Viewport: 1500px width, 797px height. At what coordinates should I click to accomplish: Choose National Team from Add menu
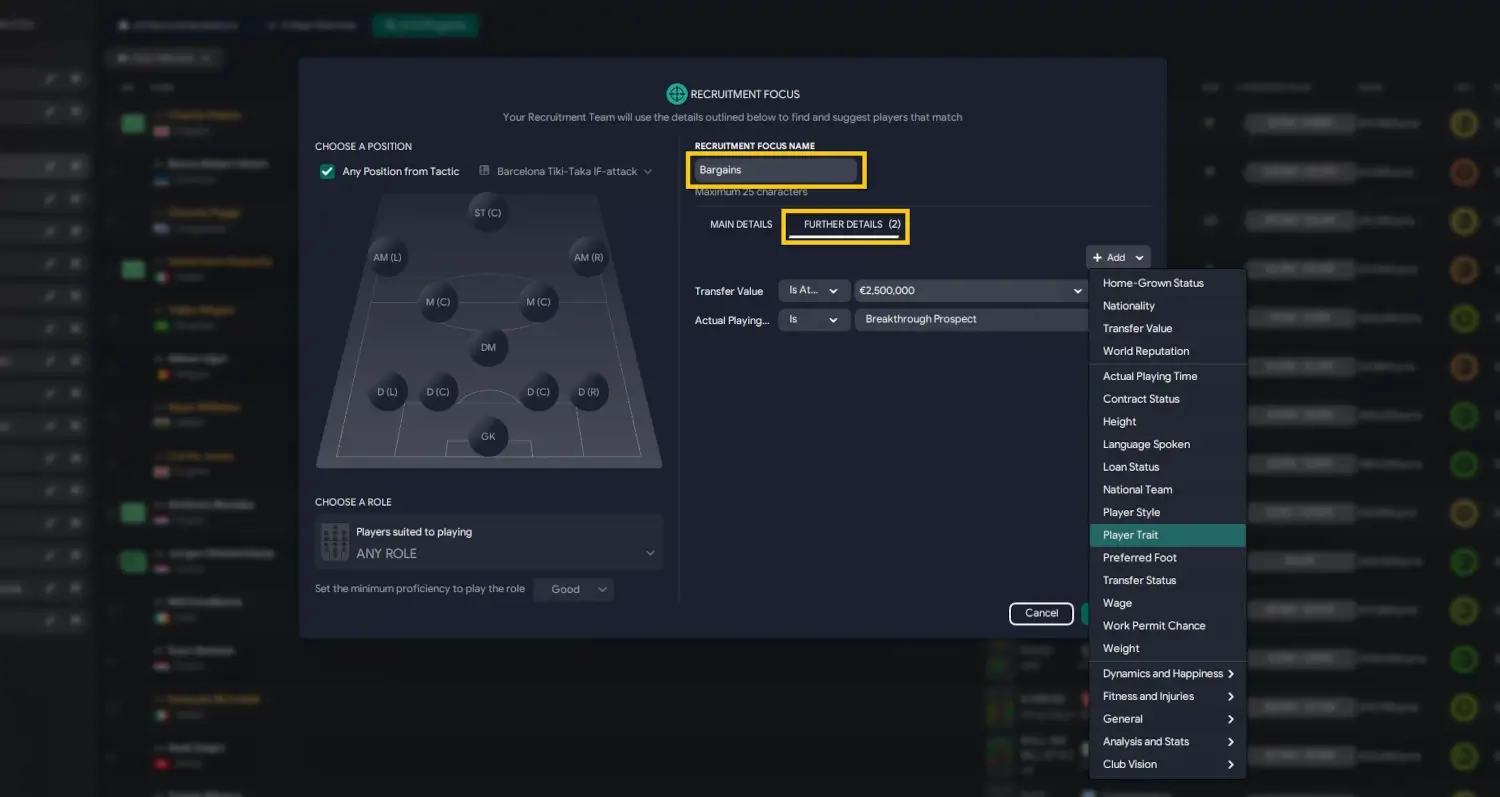pos(1167,490)
